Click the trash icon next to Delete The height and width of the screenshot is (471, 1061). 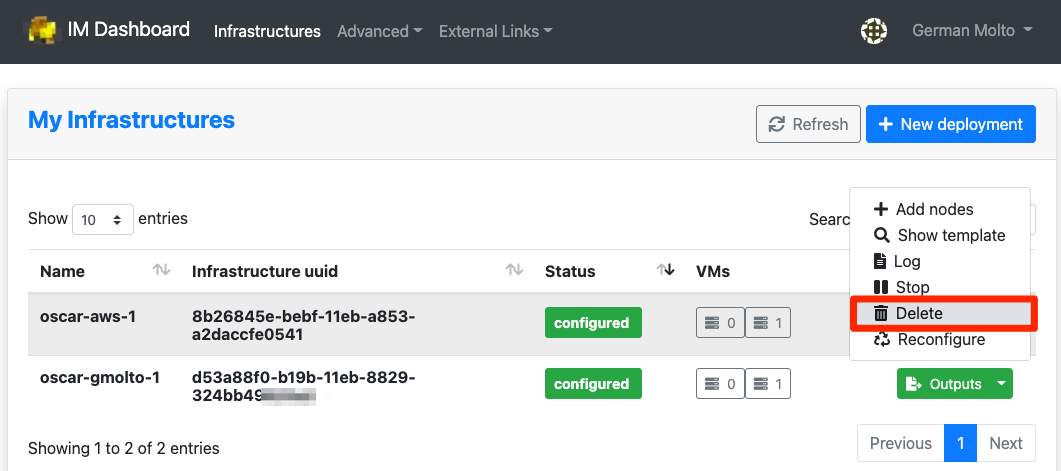pyautogui.click(x=881, y=313)
